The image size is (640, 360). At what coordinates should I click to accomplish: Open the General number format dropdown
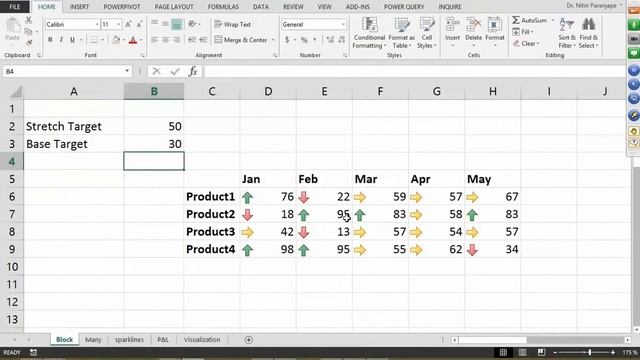click(343, 24)
